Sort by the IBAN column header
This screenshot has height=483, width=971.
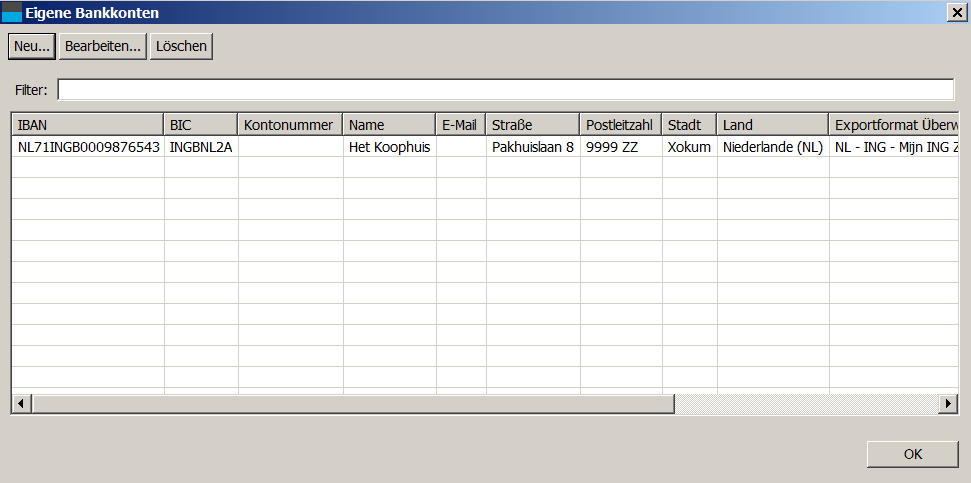coord(88,125)
